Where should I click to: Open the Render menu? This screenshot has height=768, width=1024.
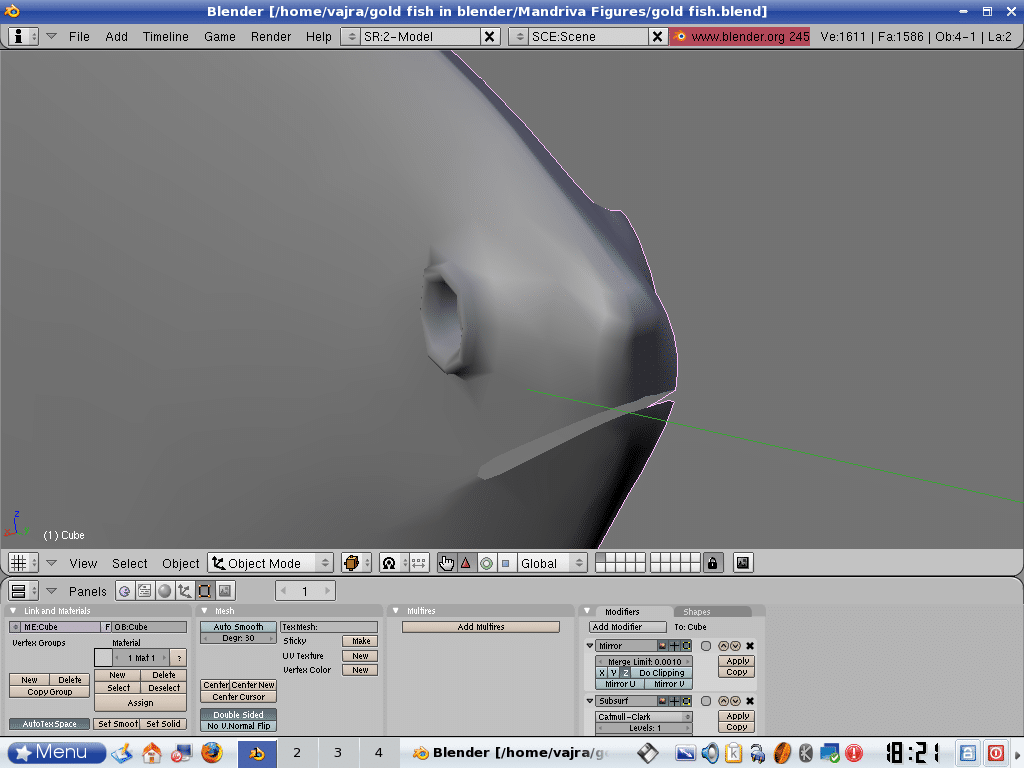[x=271, y=36]
